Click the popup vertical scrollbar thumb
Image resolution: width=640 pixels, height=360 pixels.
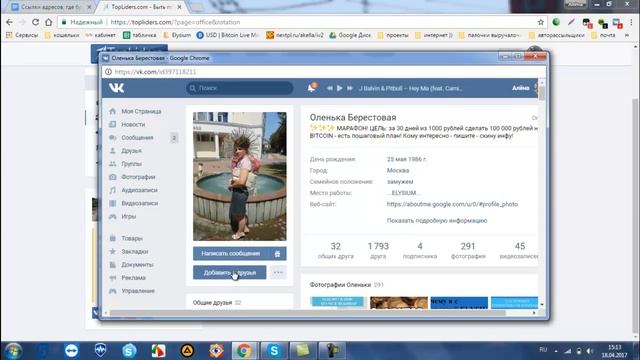[x=542, y=93]
